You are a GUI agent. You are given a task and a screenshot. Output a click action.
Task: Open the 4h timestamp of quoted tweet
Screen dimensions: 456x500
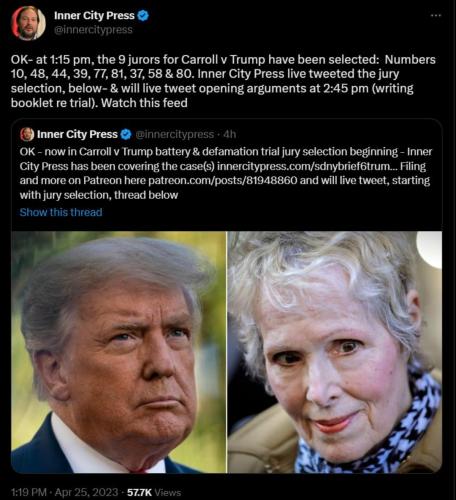click(x=229, y=134)
